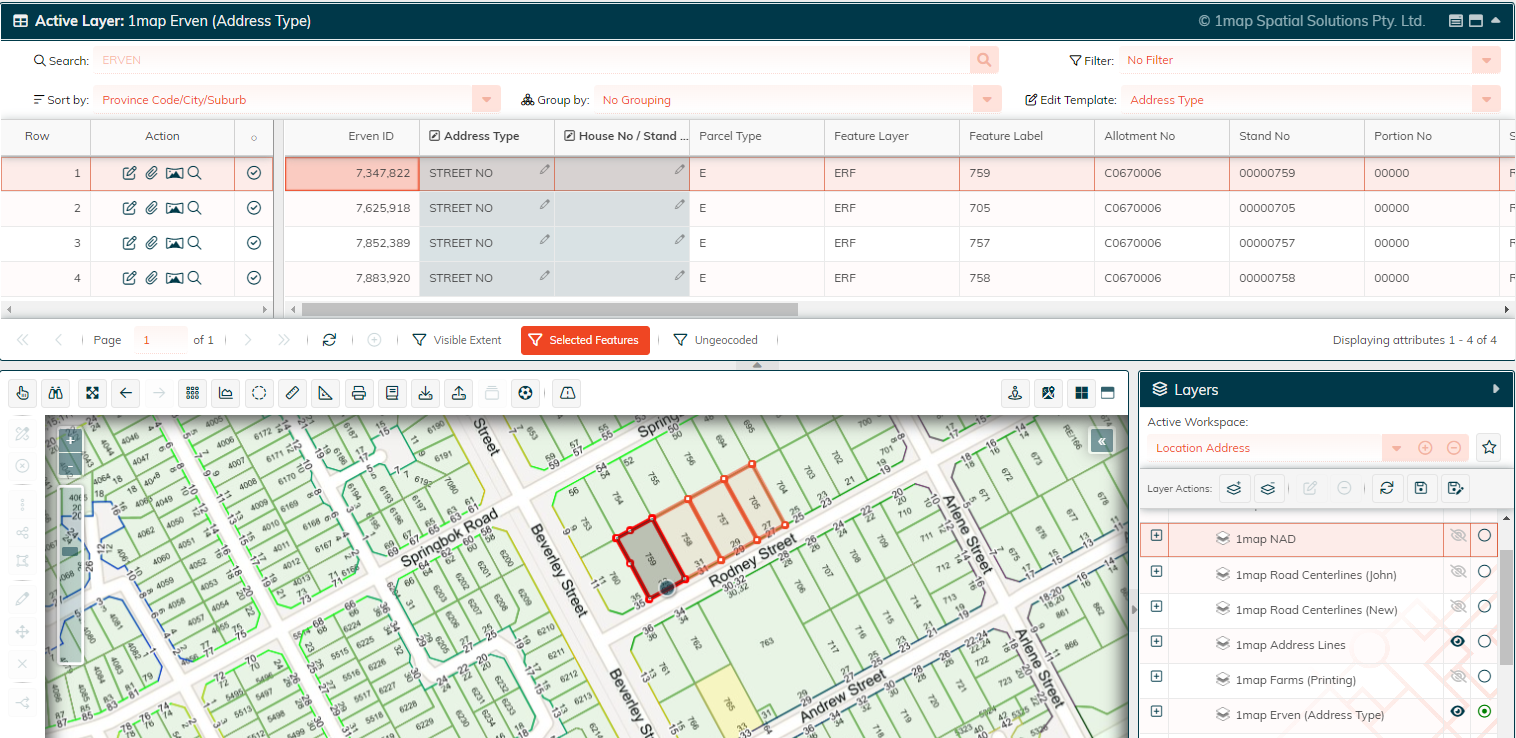The width and height of the screenshot is (1516, 738).
Task: Click the zoom to full extent icon
Action: pos(92,393)
